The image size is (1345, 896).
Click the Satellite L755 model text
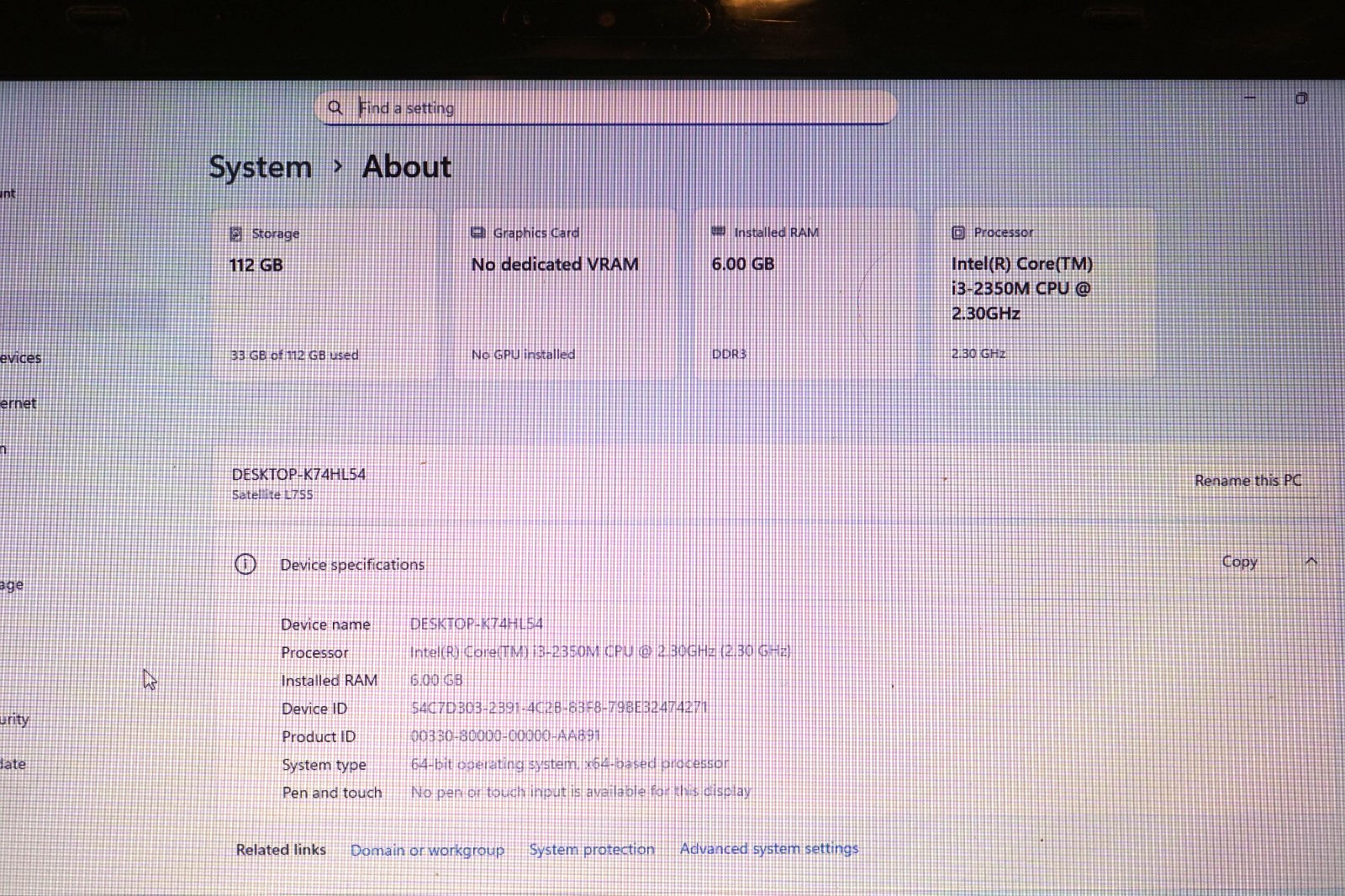(272, 494)
